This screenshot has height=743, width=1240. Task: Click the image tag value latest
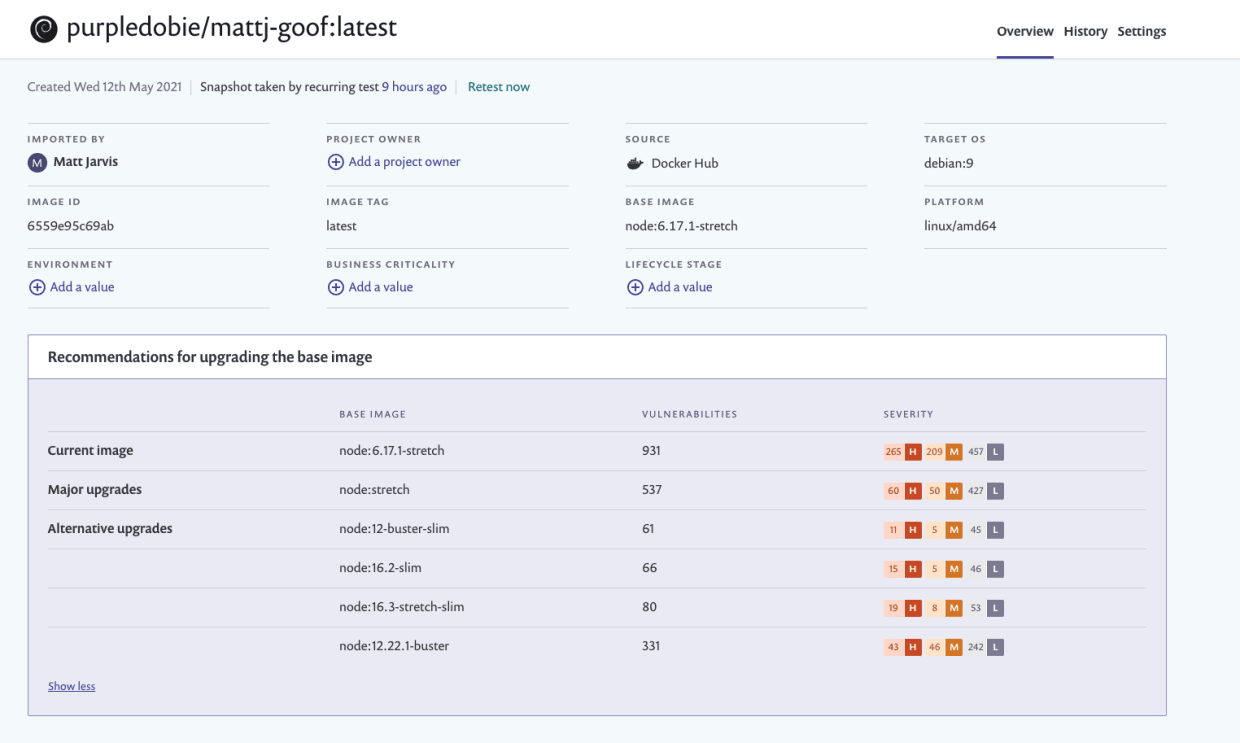pyautogui.click(x=341, y=226)
